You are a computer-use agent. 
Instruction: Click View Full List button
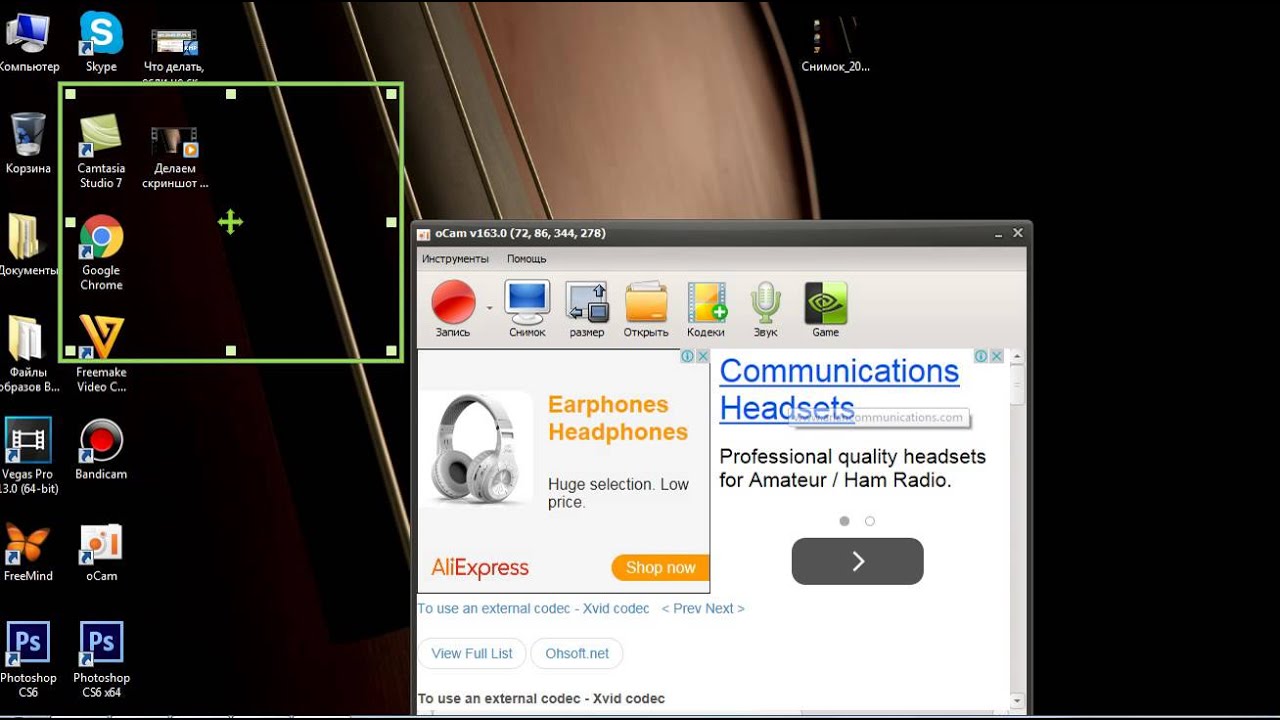pyautogui.click(x=472, y=653)
